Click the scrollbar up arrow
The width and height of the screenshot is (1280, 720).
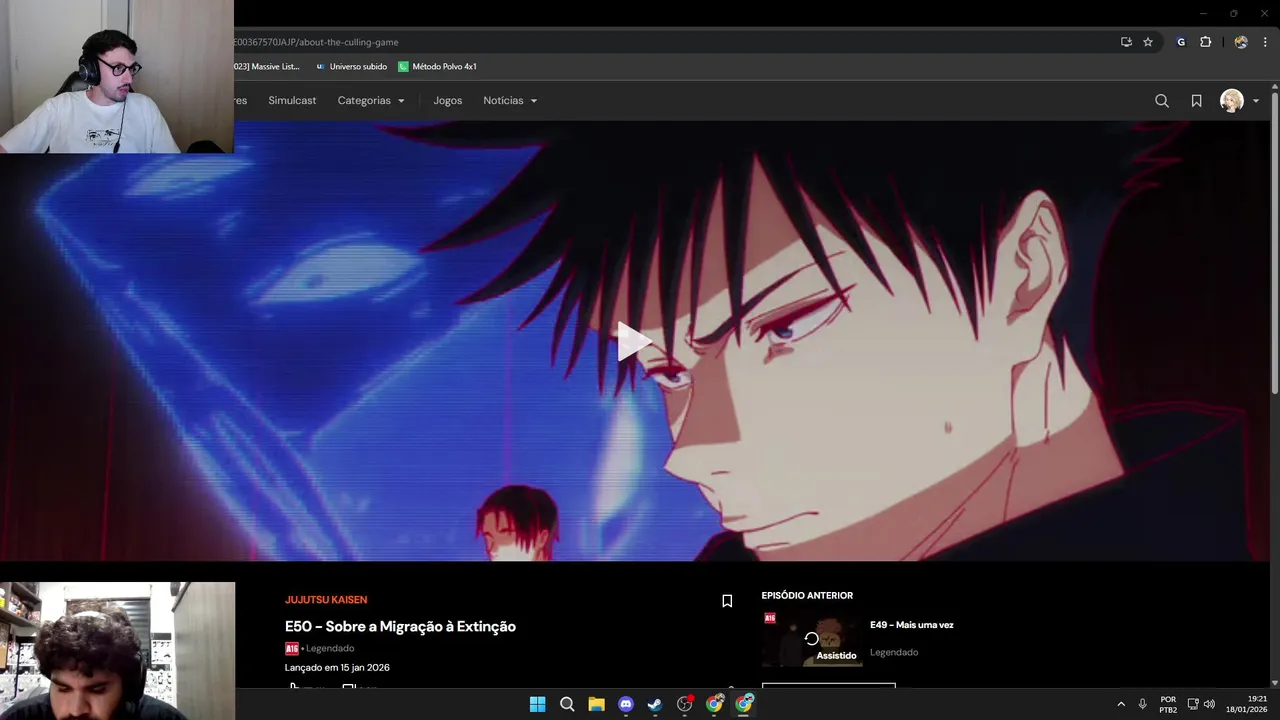(x=1274, y=87)
